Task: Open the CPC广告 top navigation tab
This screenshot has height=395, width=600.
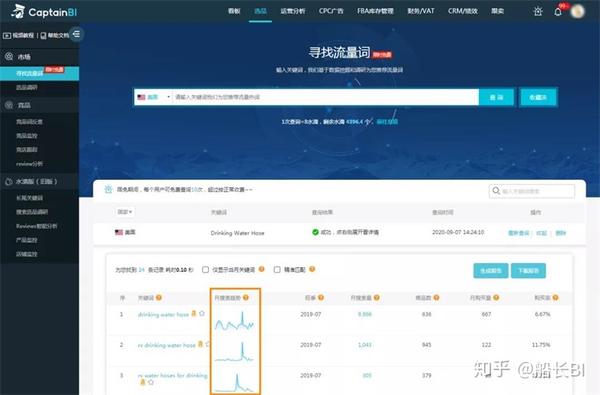Action: pos(331,11)
